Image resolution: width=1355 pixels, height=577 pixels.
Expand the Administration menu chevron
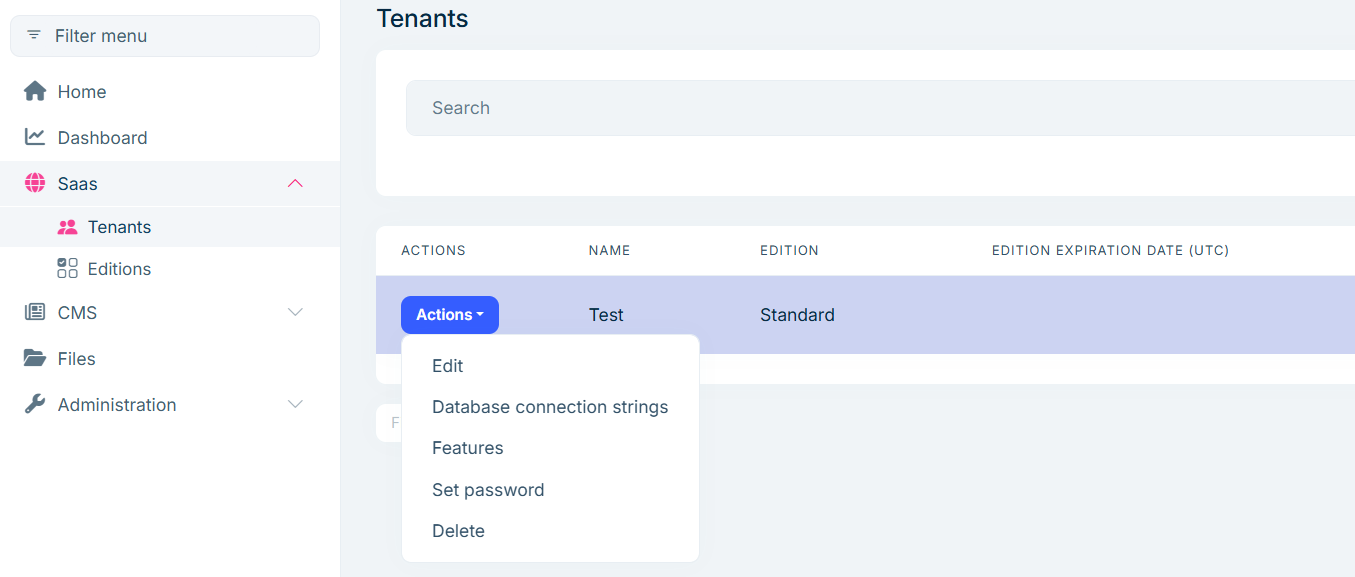pos(295,404)
